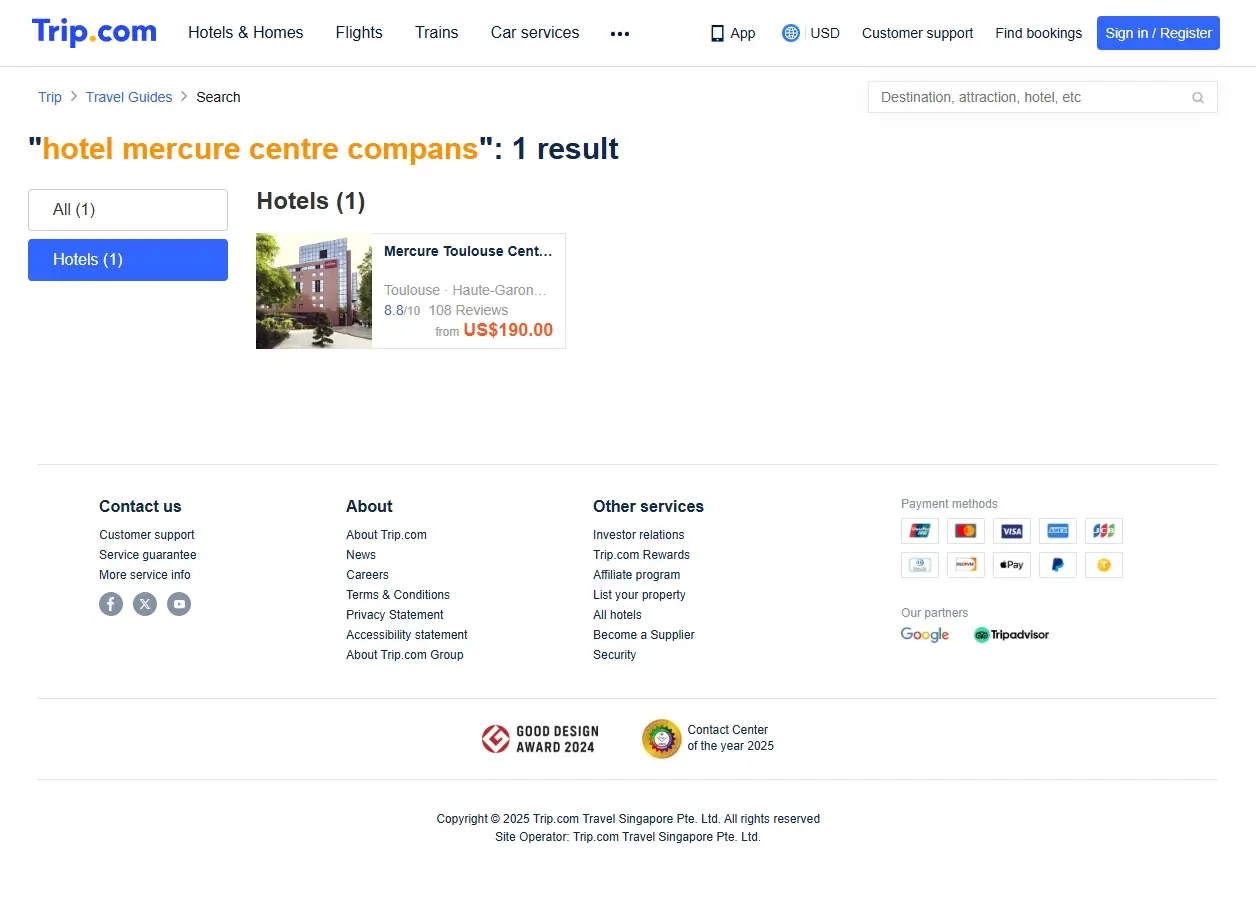Open Find bookings link
This screenshot has width=1256, height=921.
pyautogui.click(x=1038, y=33)
